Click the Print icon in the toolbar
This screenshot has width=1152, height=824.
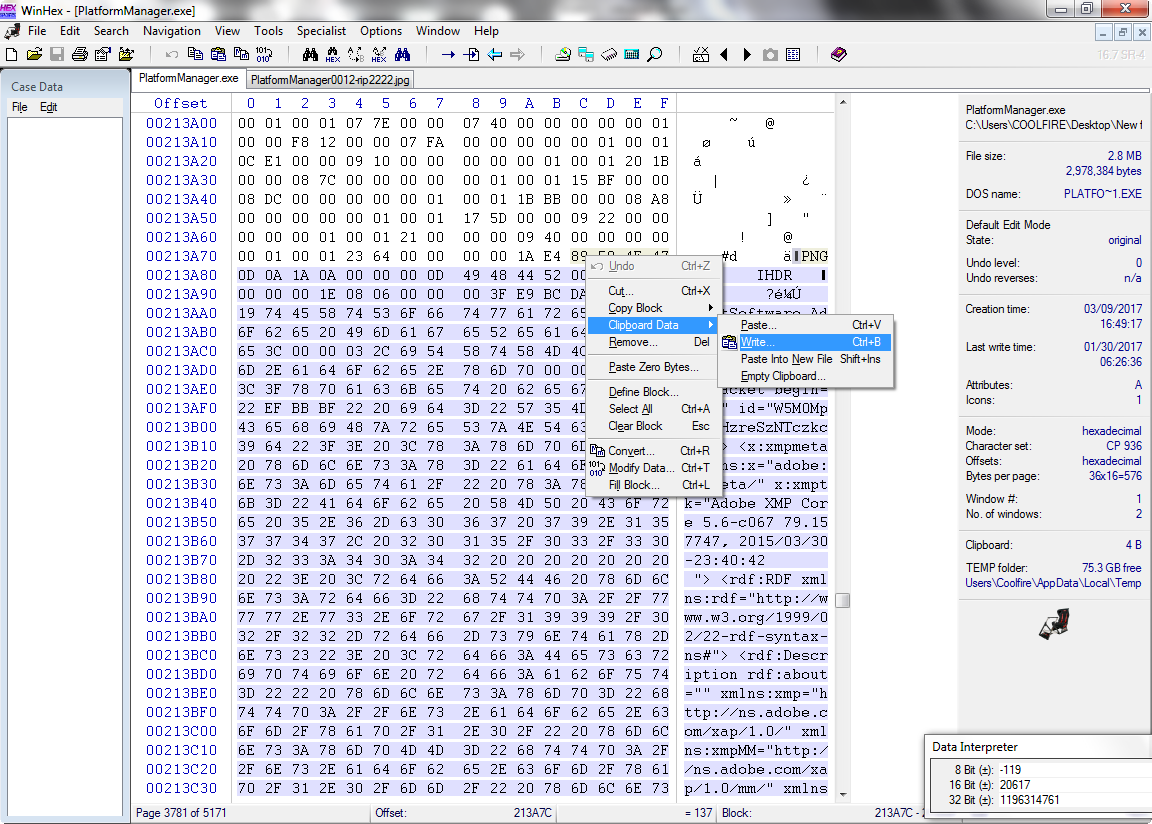click(x=79, y=54)
